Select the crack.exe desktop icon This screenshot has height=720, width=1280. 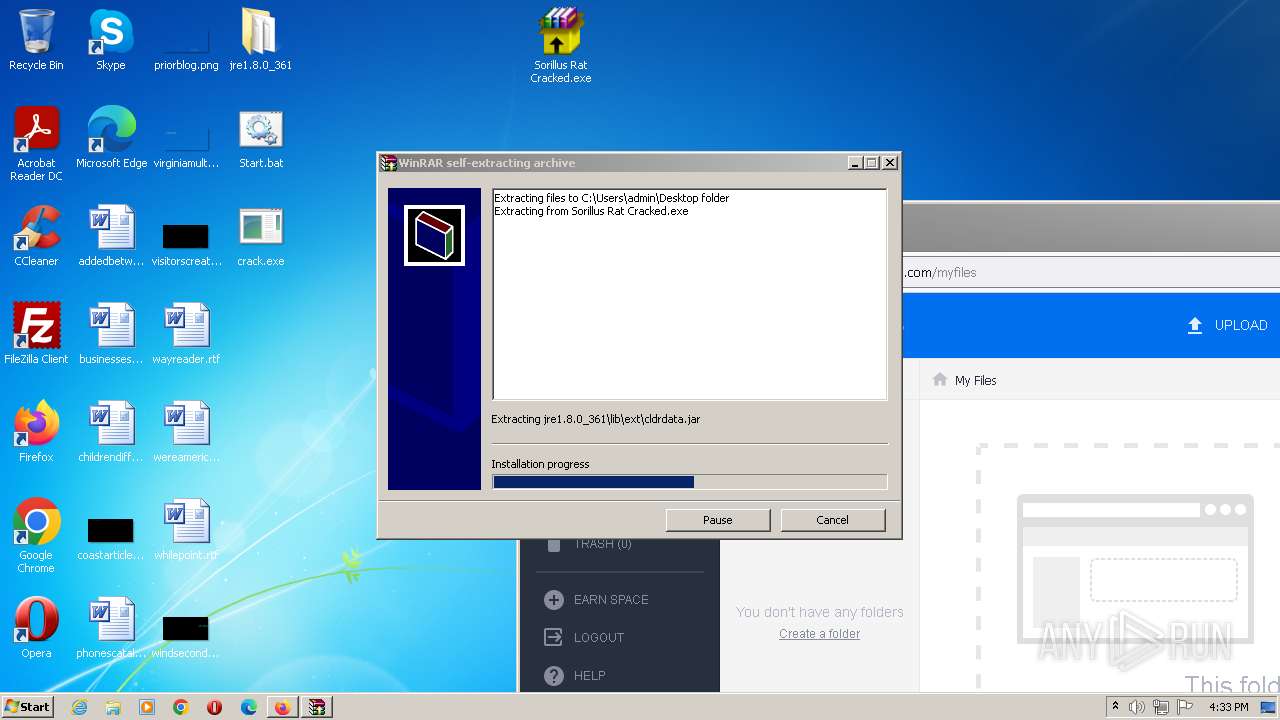tap(261, 236)
